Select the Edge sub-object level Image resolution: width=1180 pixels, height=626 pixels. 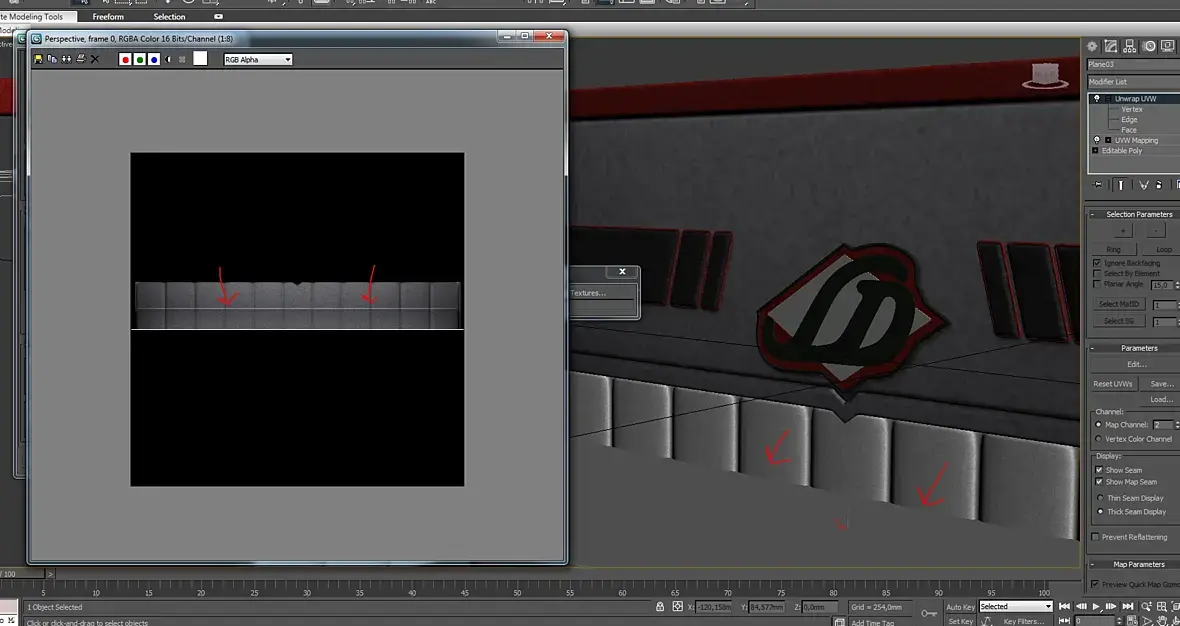(1129, 120)
